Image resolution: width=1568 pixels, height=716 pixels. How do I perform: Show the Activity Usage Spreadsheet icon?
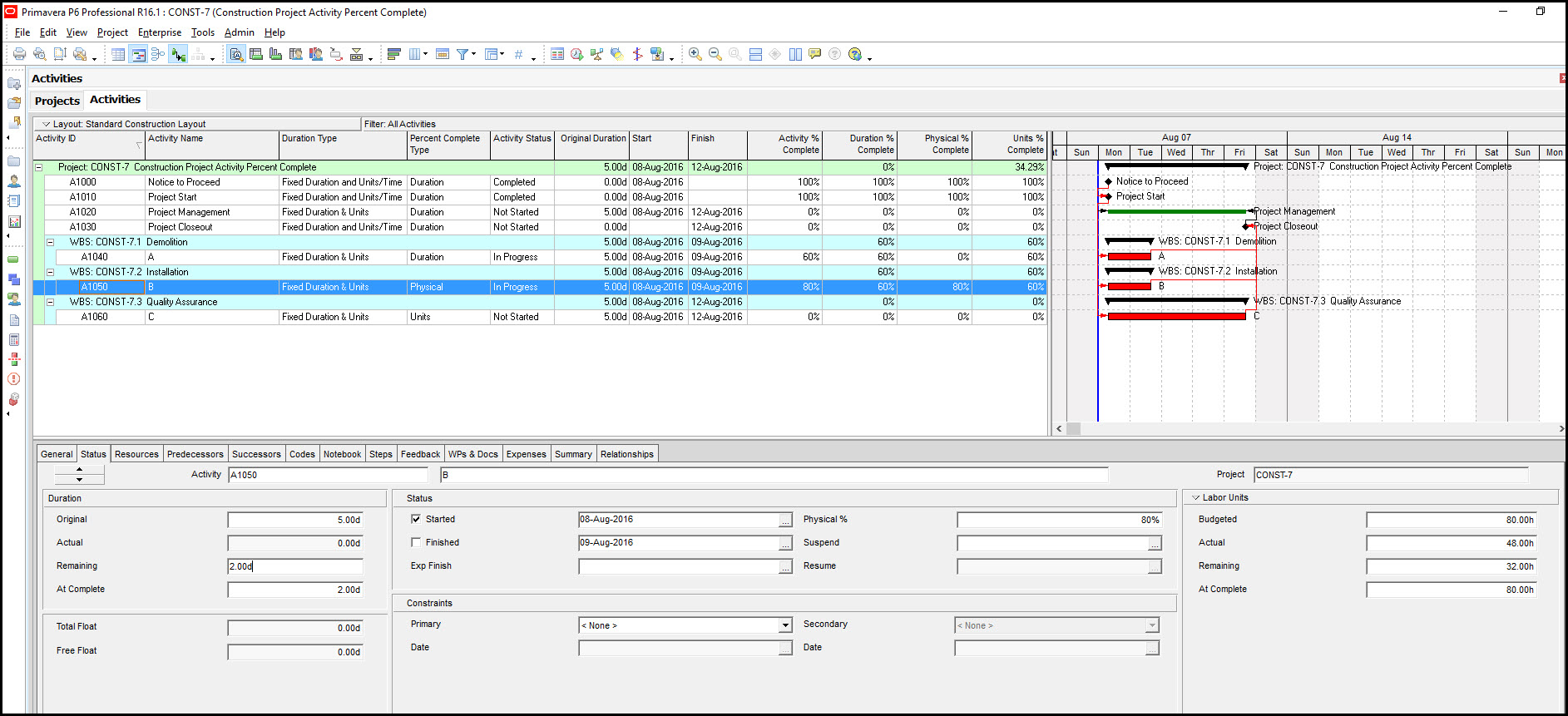click(256, 54)
